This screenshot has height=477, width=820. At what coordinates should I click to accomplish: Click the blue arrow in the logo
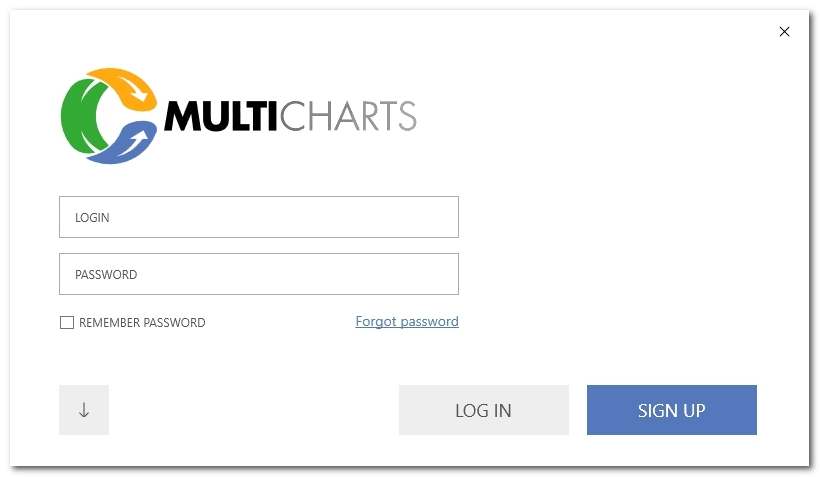point(126,142)
